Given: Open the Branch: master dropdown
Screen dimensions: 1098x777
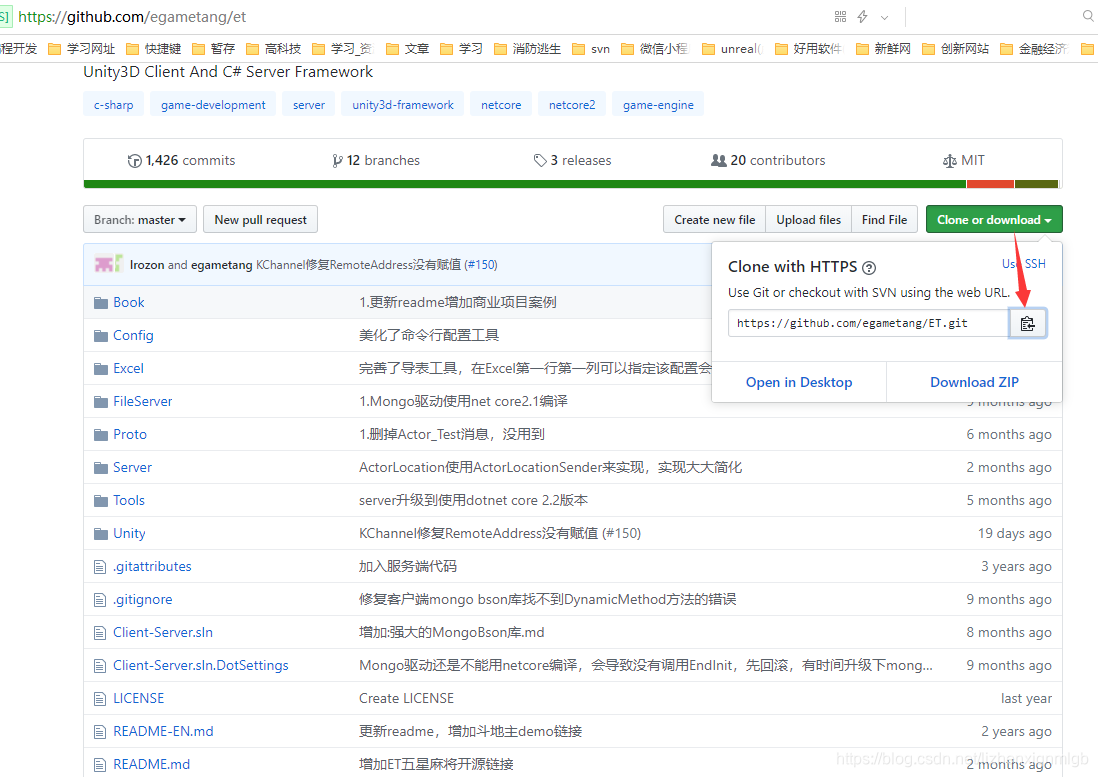Looking at the screenshot, I should [139, 219].
